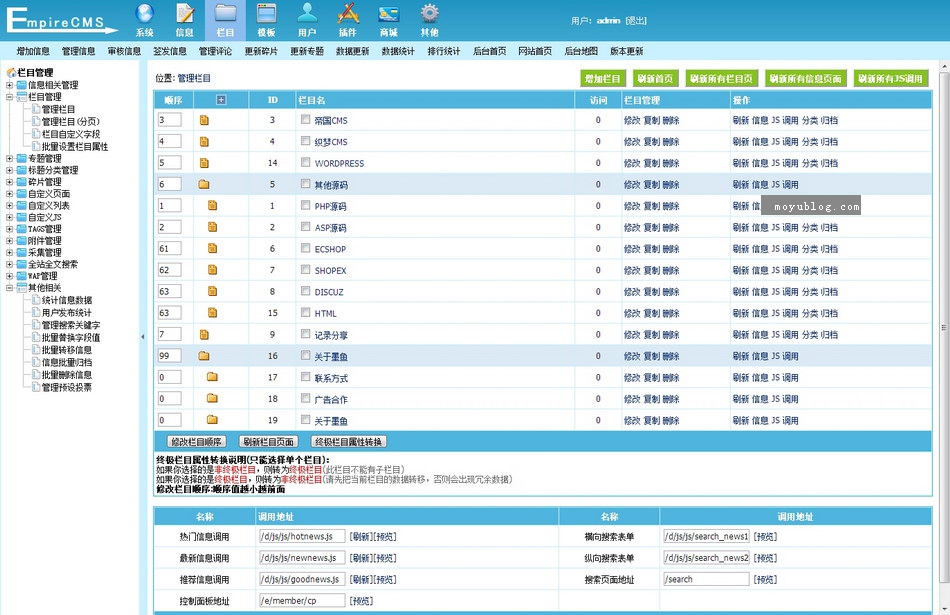Screen dimensions: 950x615
Task: Enable the PHP源码 checkbox
Action: click(x=305, y=205)
